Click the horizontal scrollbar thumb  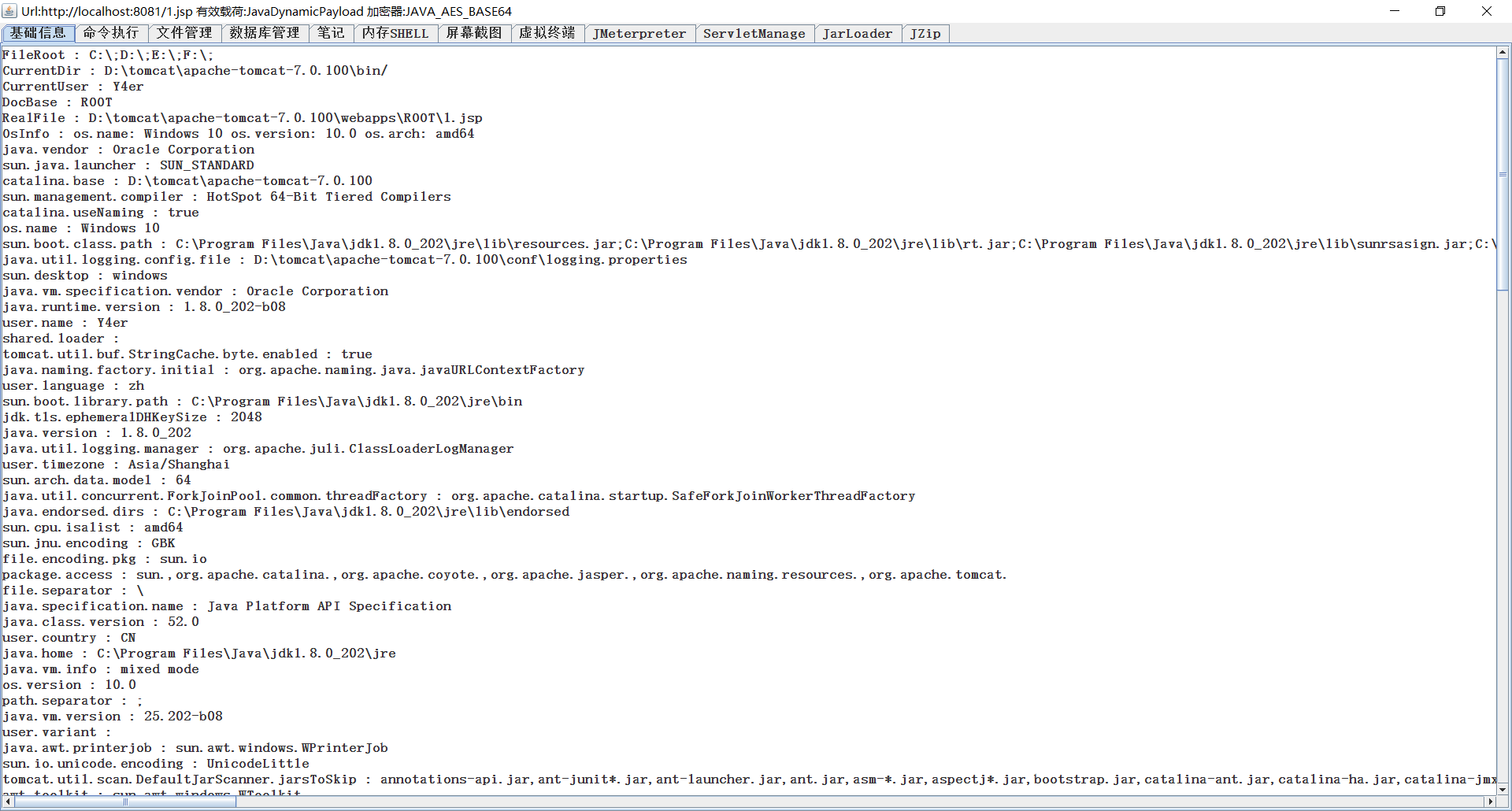click(x=125, y=802)
